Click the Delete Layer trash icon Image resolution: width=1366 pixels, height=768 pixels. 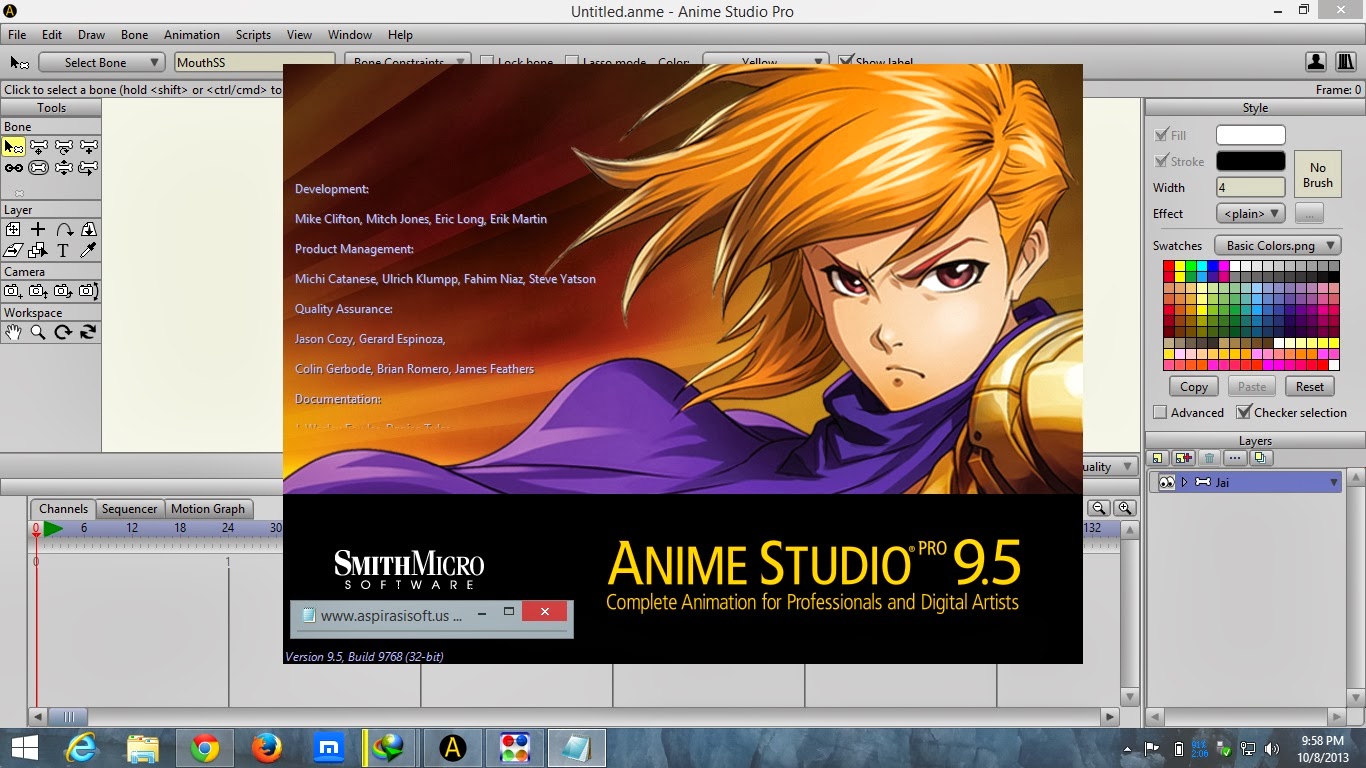(x=1209, y=458)
